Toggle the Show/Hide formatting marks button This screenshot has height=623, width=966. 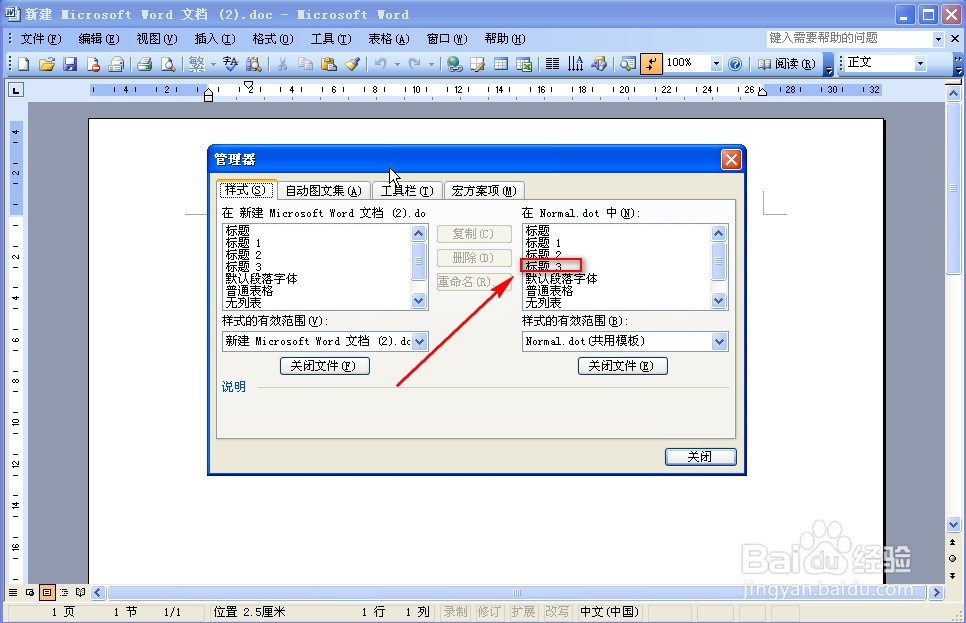[x=651, y=62]
